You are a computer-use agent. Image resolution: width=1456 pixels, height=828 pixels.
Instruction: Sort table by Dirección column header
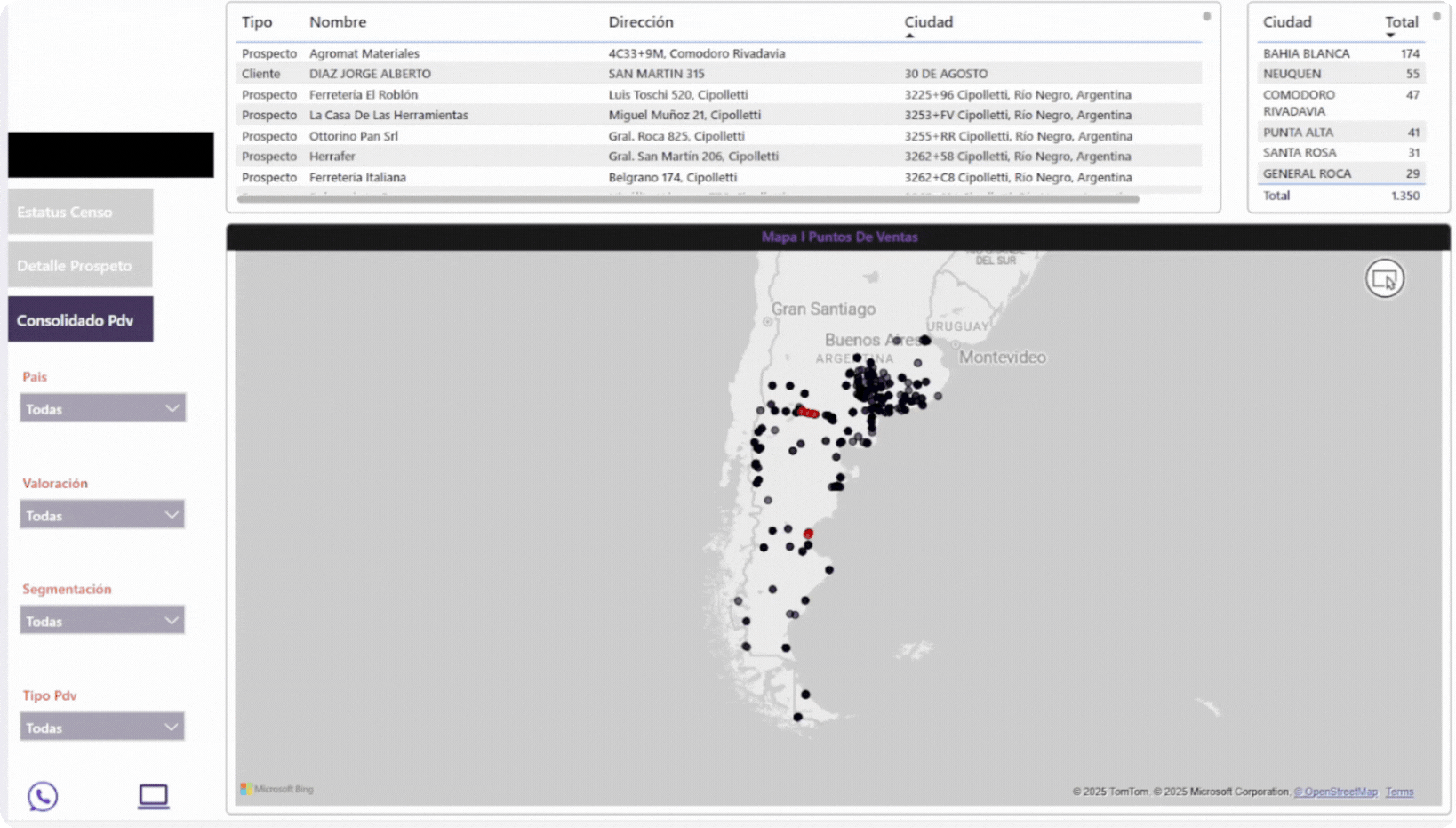(x=641, y=22)
